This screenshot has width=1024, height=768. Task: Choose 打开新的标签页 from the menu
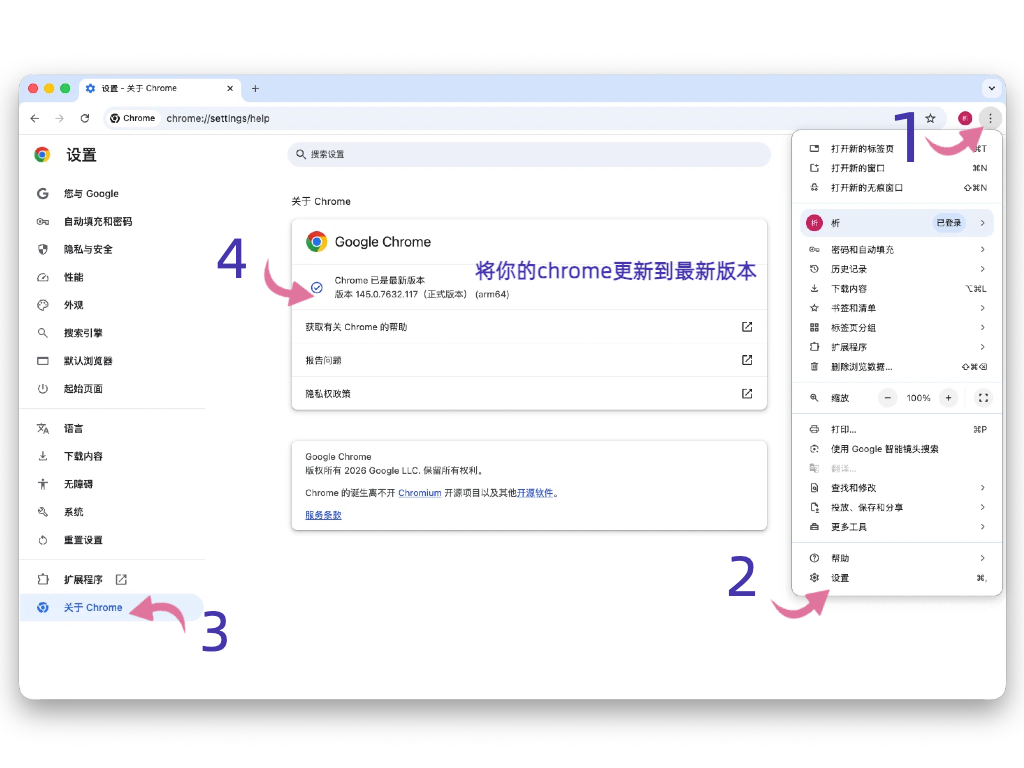pyautogui.click(x=897, y=149)
